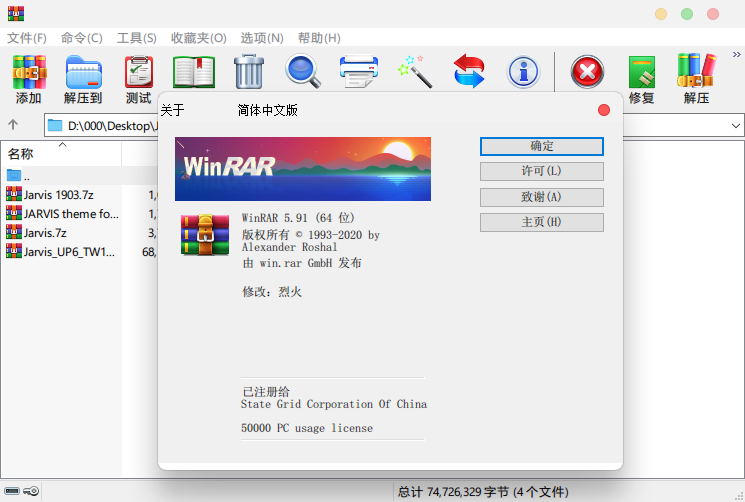This screenshot has width=745, height=502.
Task: Click the 许可(L) license button
Action: [542, 171]
